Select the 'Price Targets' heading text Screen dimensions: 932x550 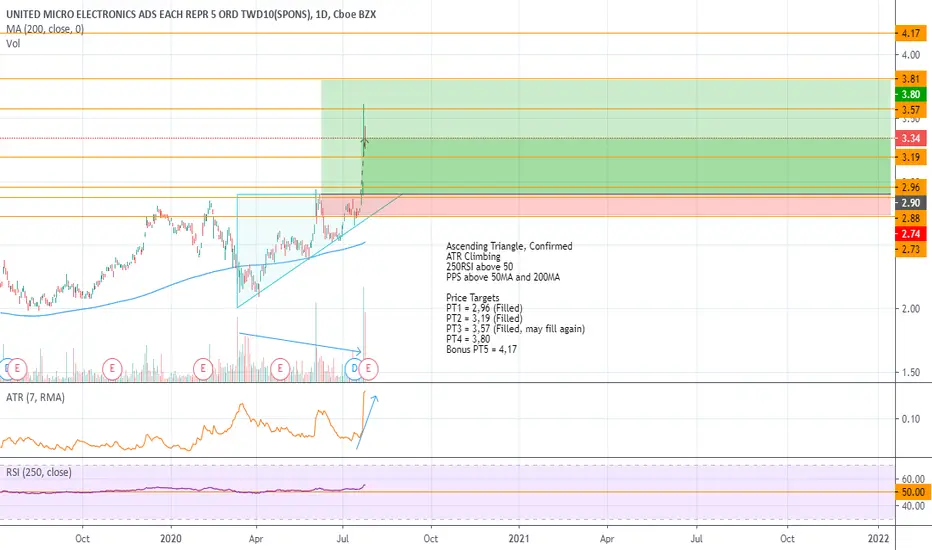pos(473,298)
